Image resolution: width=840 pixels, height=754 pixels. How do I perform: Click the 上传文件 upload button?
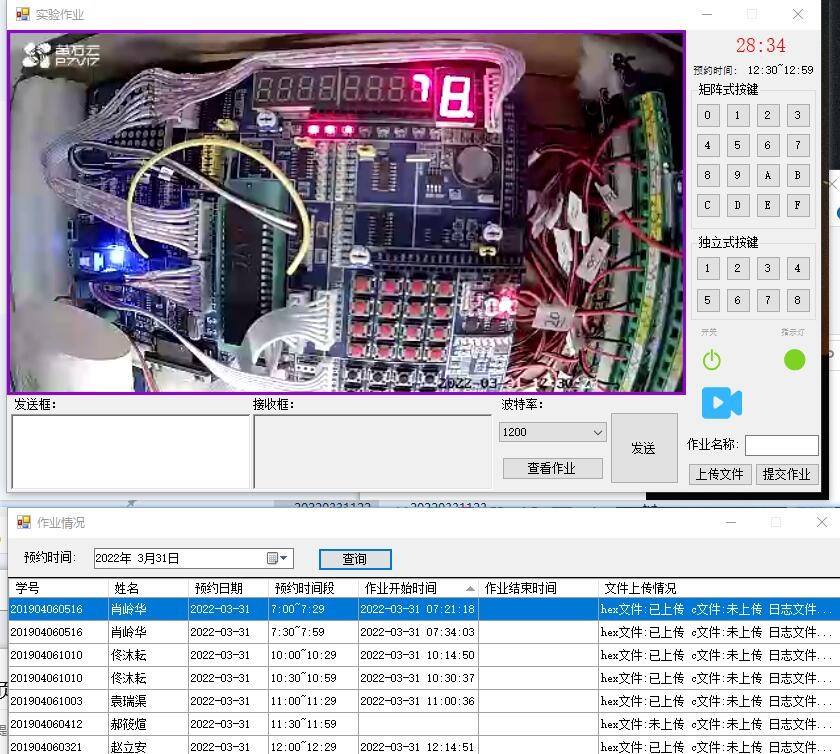click(x=719, y=474)
